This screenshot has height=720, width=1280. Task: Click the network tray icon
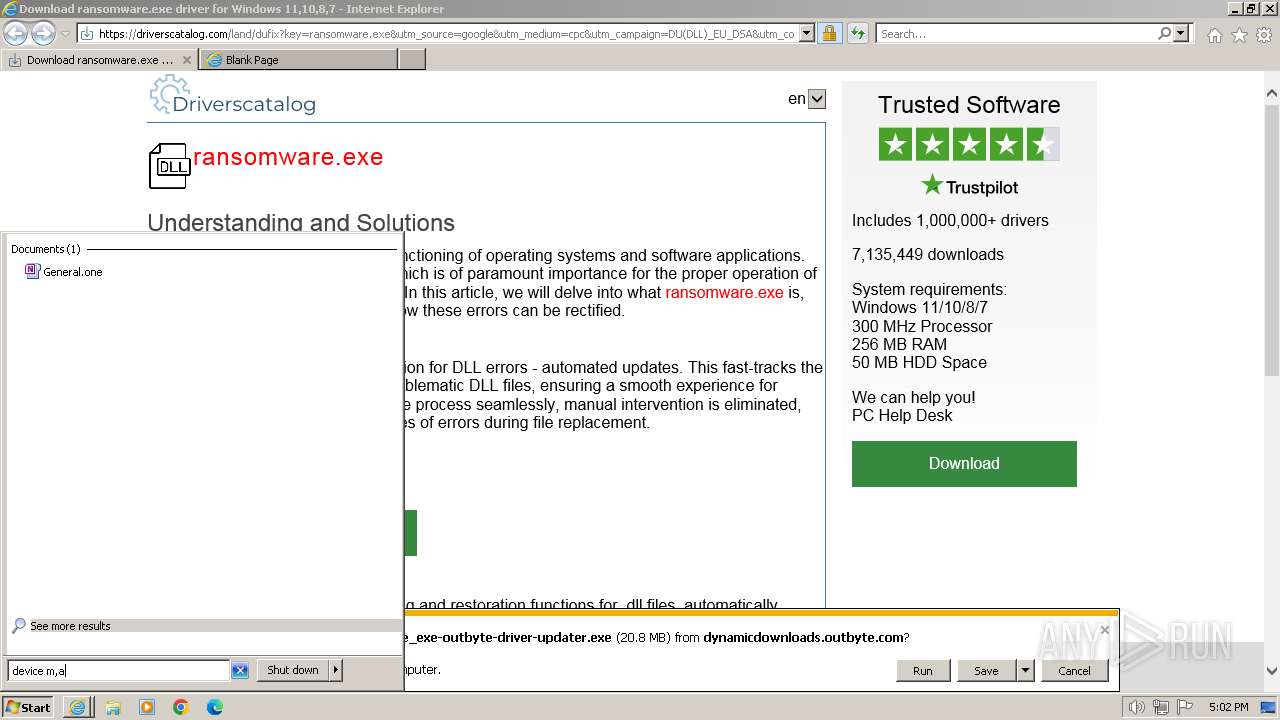(1161, 708)
